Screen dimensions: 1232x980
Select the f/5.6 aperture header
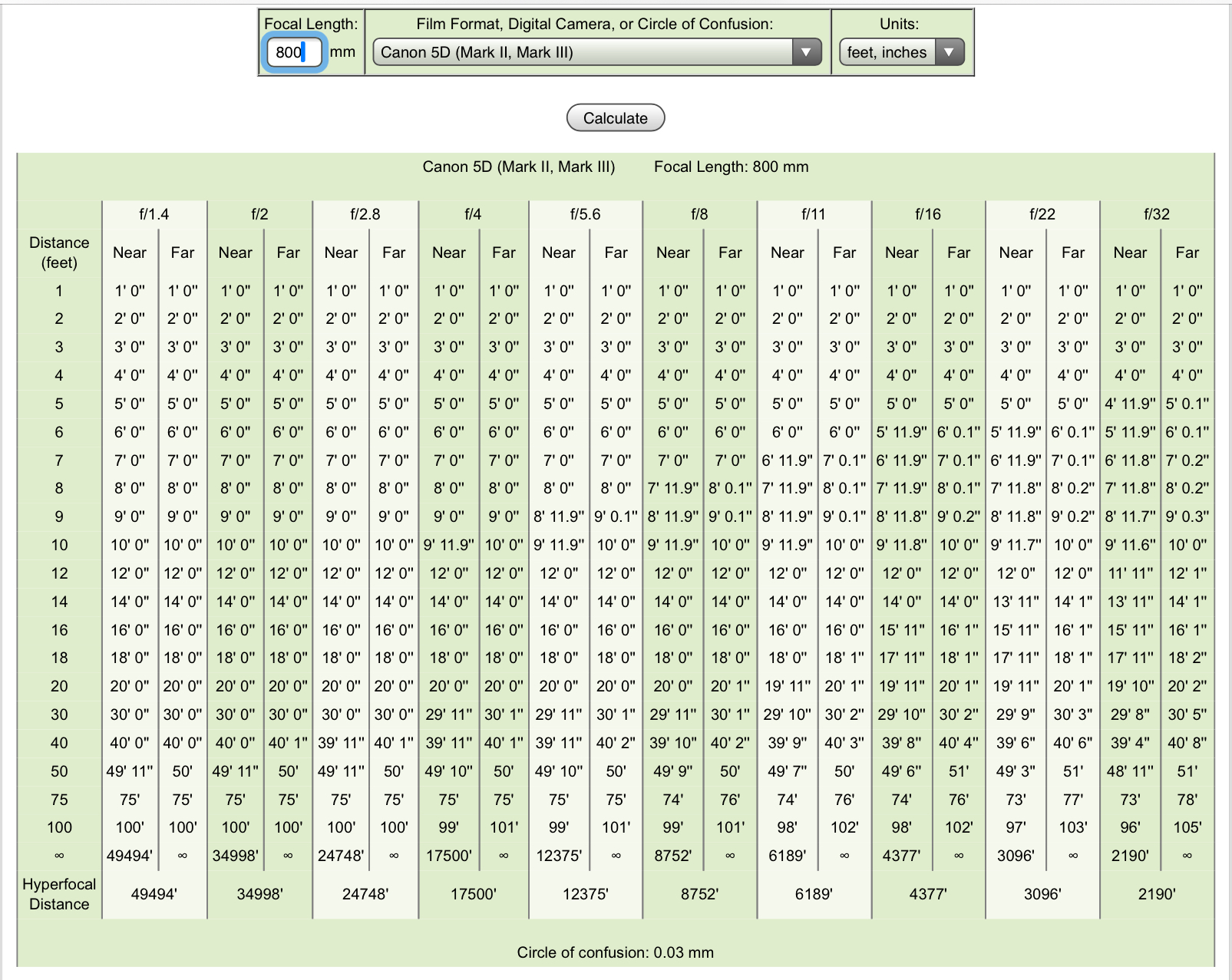point(585,214)
